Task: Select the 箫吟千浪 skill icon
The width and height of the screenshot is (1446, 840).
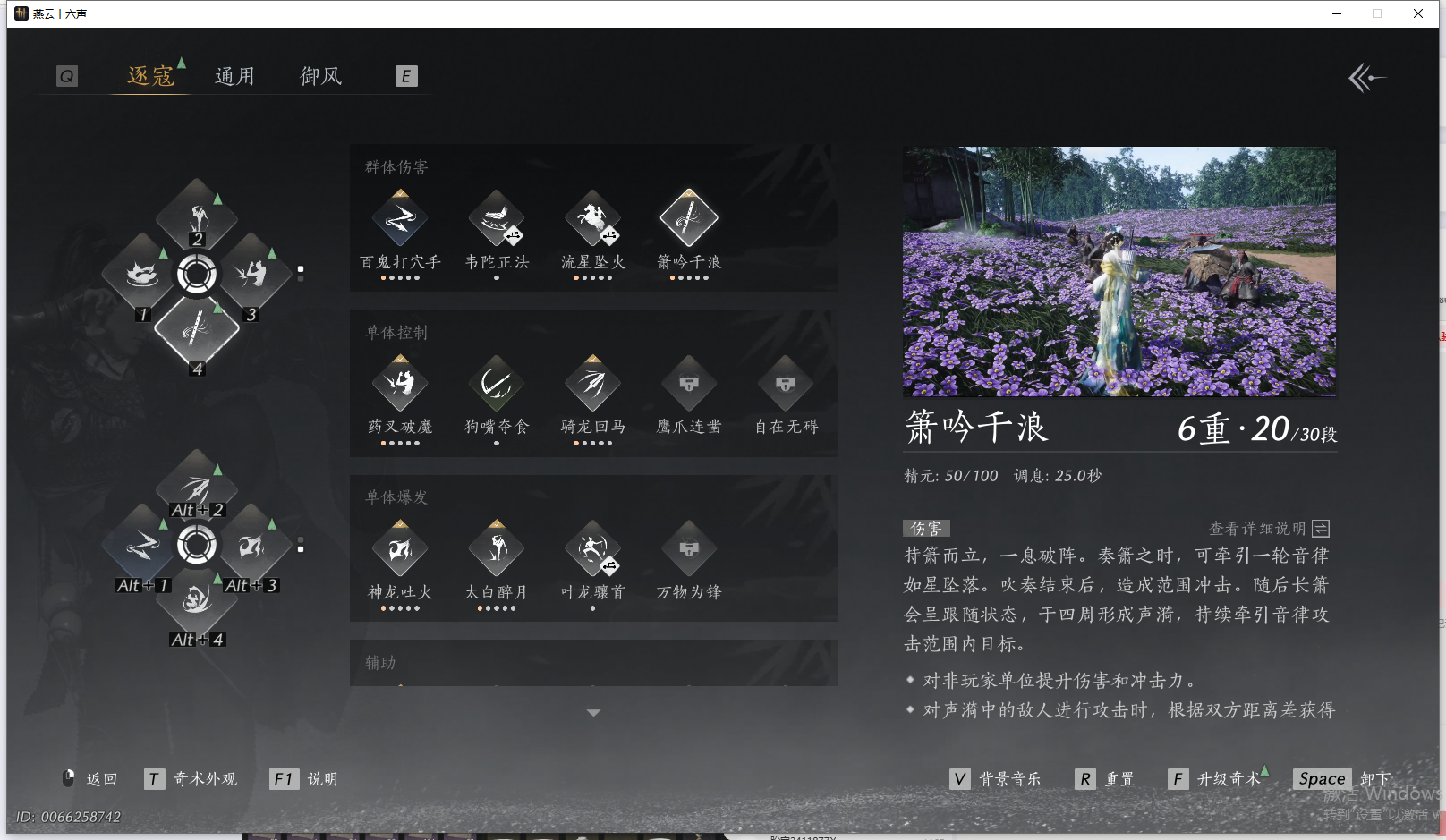Action: pyautogui.click(x=688, y=217)
